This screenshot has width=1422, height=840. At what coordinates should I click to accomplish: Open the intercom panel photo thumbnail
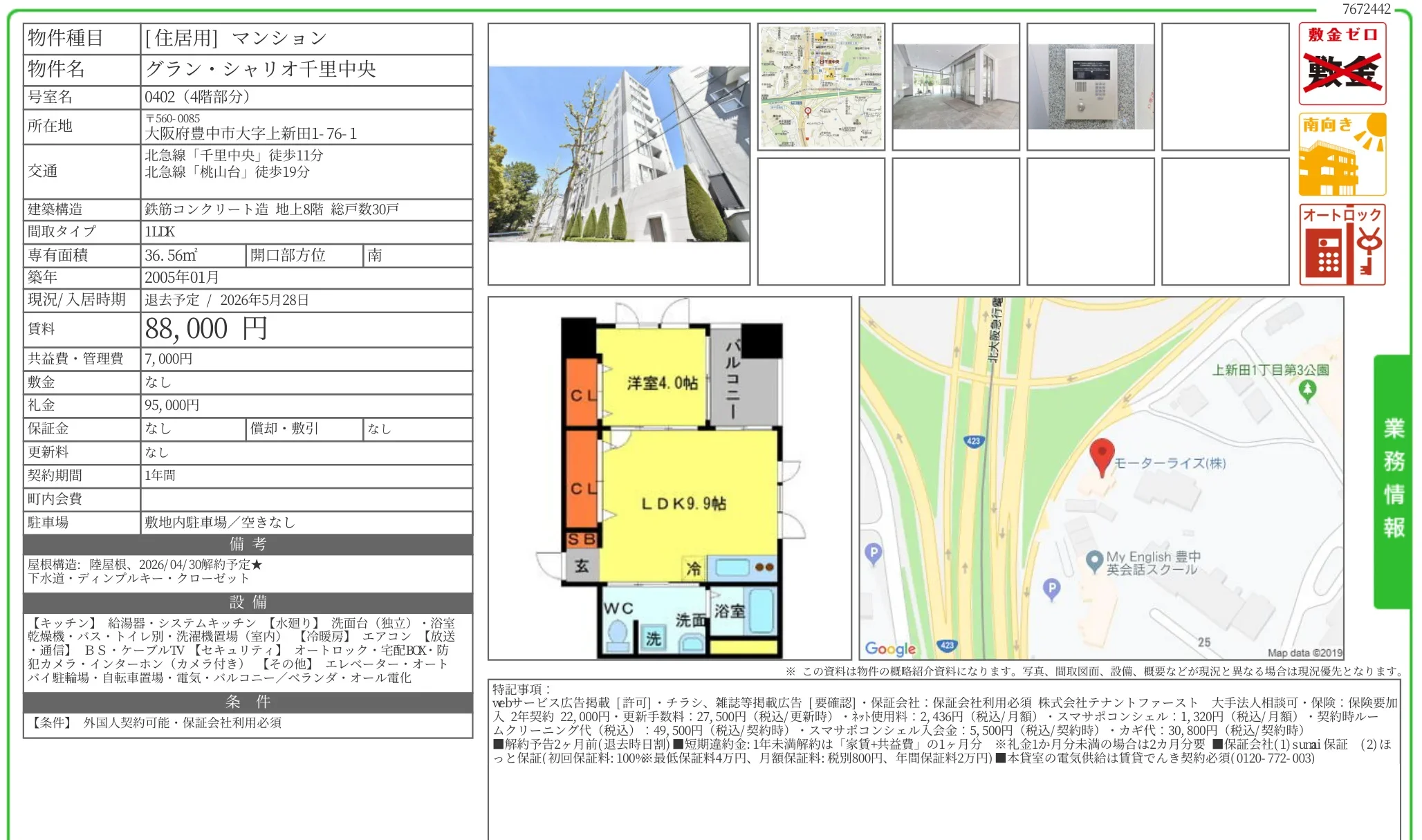[1090, 86]
